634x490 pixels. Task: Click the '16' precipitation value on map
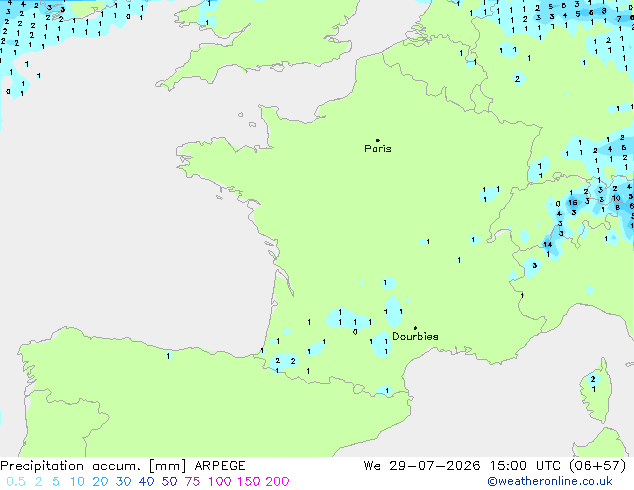pos(573,203)
